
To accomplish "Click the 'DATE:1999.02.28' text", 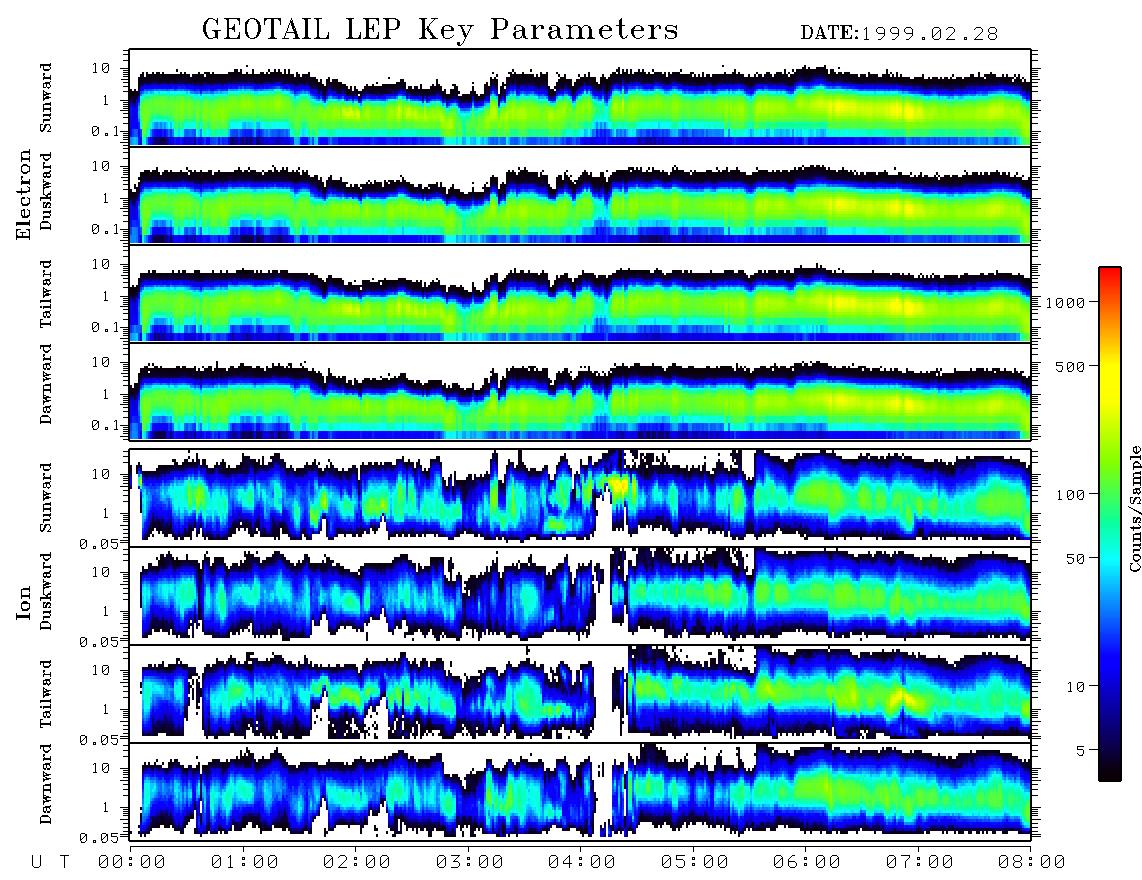I will click(899, 33).
